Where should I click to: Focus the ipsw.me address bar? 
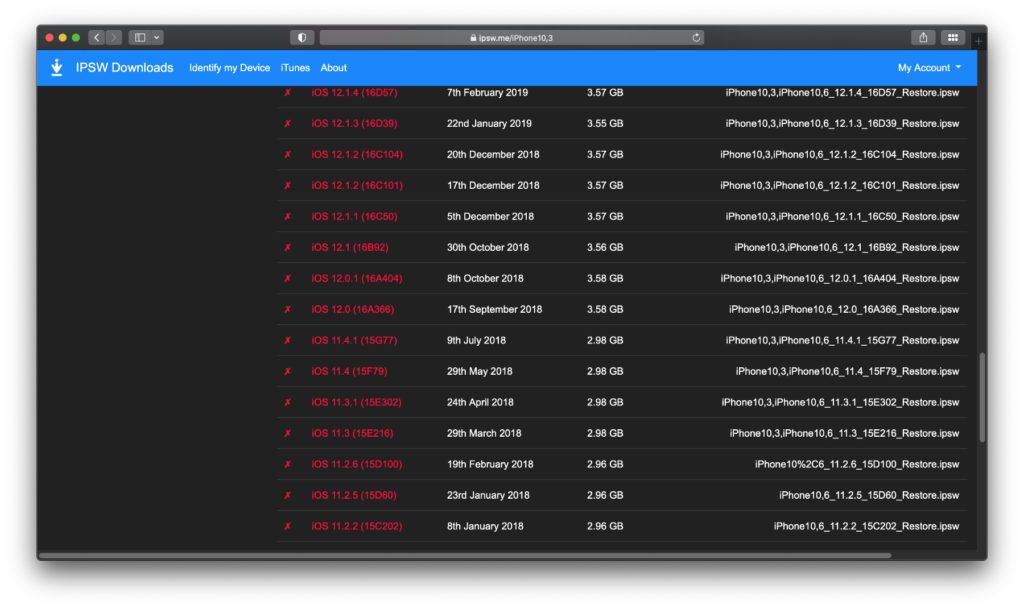coord(511,38)
